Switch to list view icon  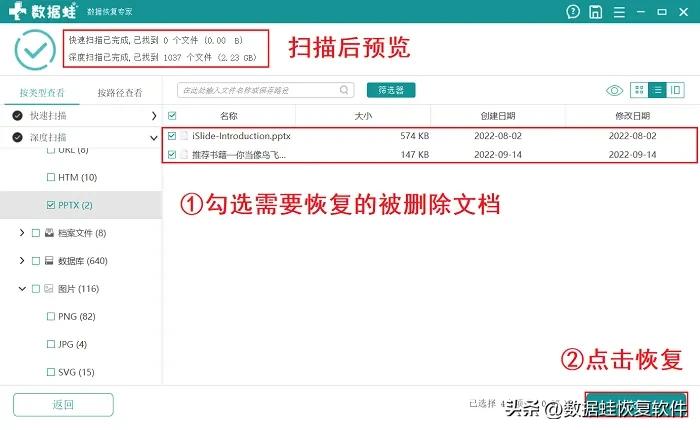[657, 90]
